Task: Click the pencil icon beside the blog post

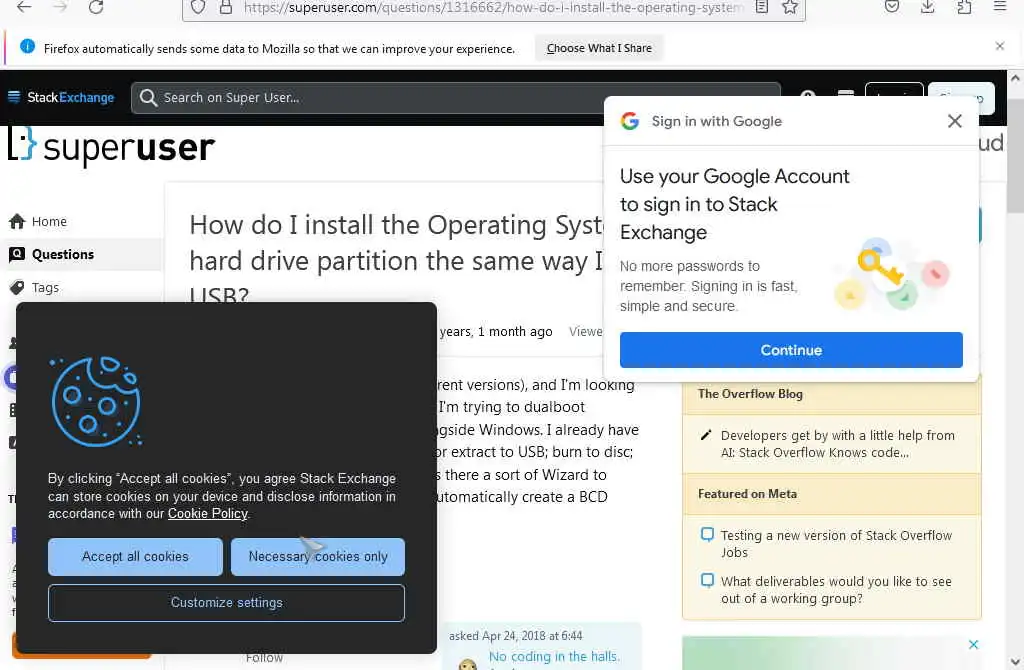Action: [705, 435]
